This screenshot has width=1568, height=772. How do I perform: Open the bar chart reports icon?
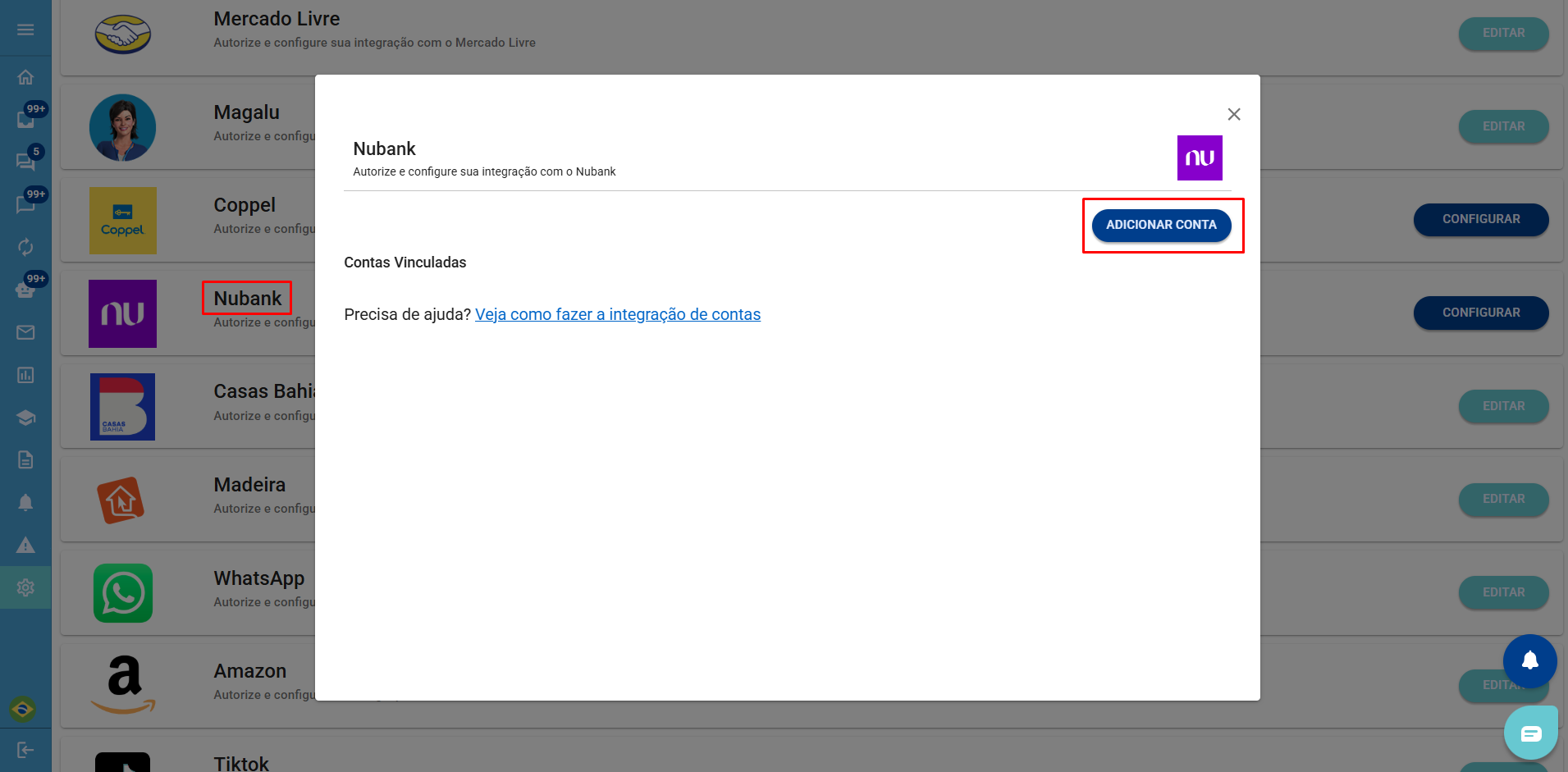25,375
